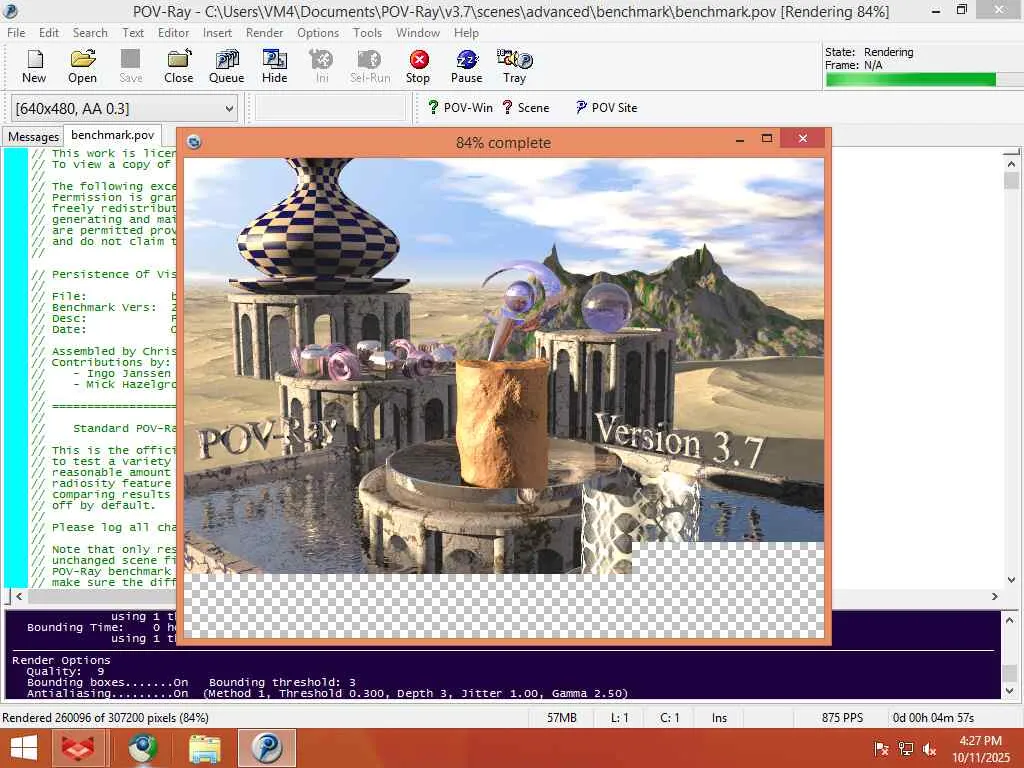Click the Action Center flag tray icon
Viewport: 1024px width, 768px height.
point(881,748)
